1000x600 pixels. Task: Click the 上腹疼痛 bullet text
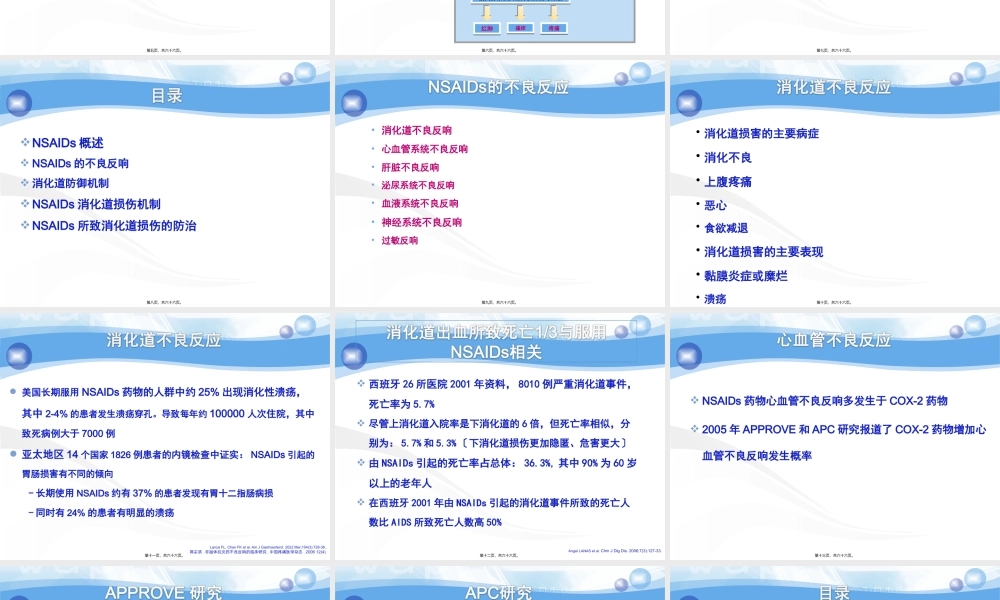click(728, 181)
